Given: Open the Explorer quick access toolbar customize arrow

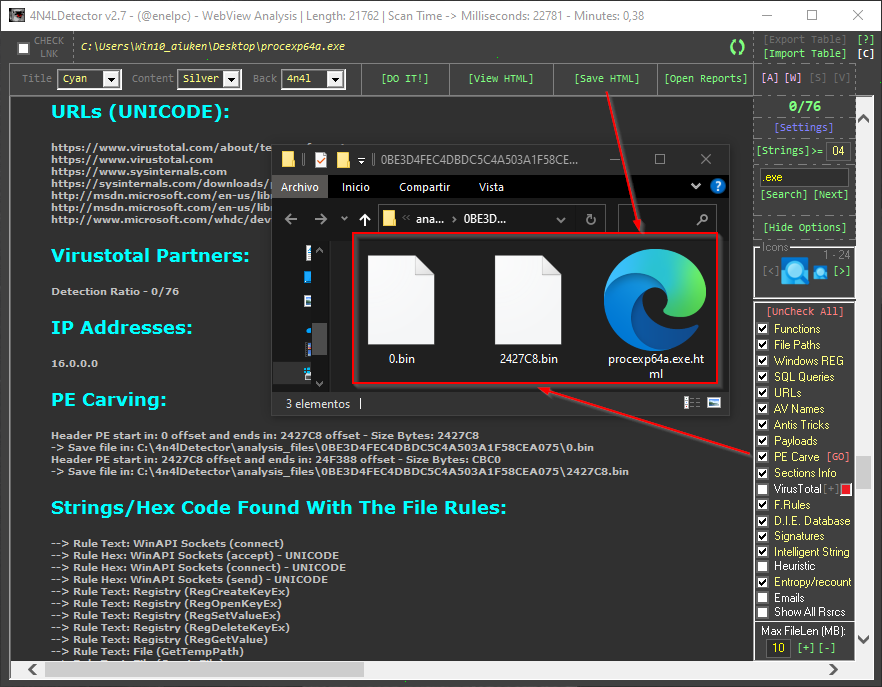Looking at the screenshot, I should tap(362, 161).
